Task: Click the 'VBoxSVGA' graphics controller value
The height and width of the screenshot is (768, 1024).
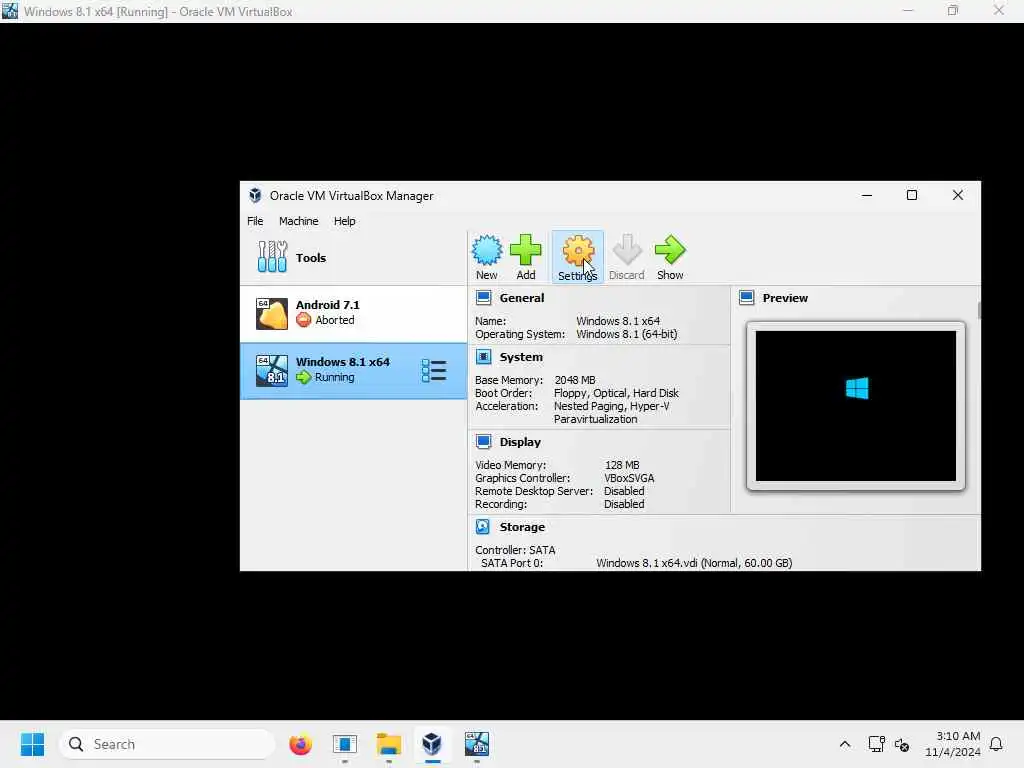Action: pyautogui.click(x=629, y=478)
